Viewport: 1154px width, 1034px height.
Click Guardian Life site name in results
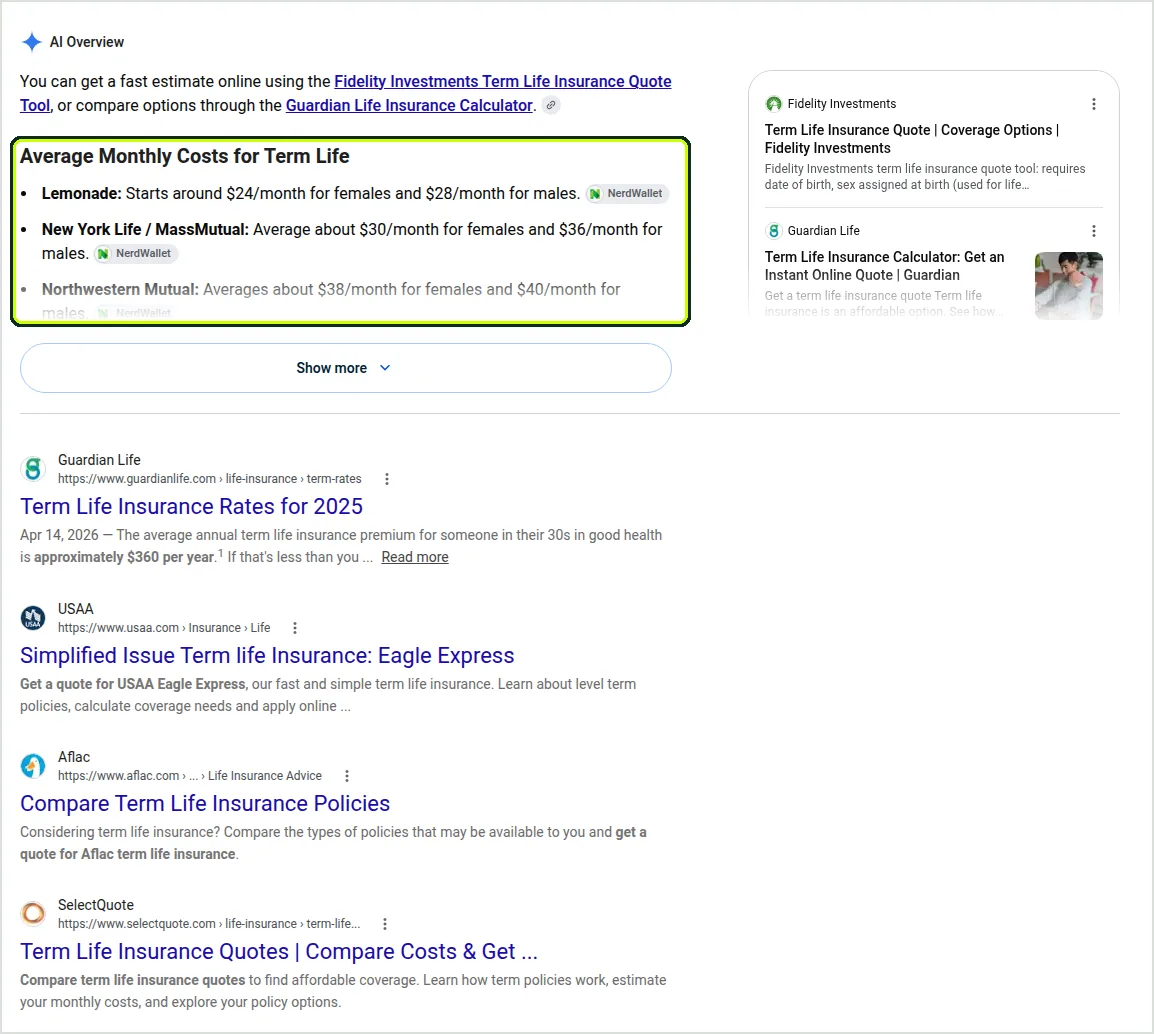(x=99, y=460)
